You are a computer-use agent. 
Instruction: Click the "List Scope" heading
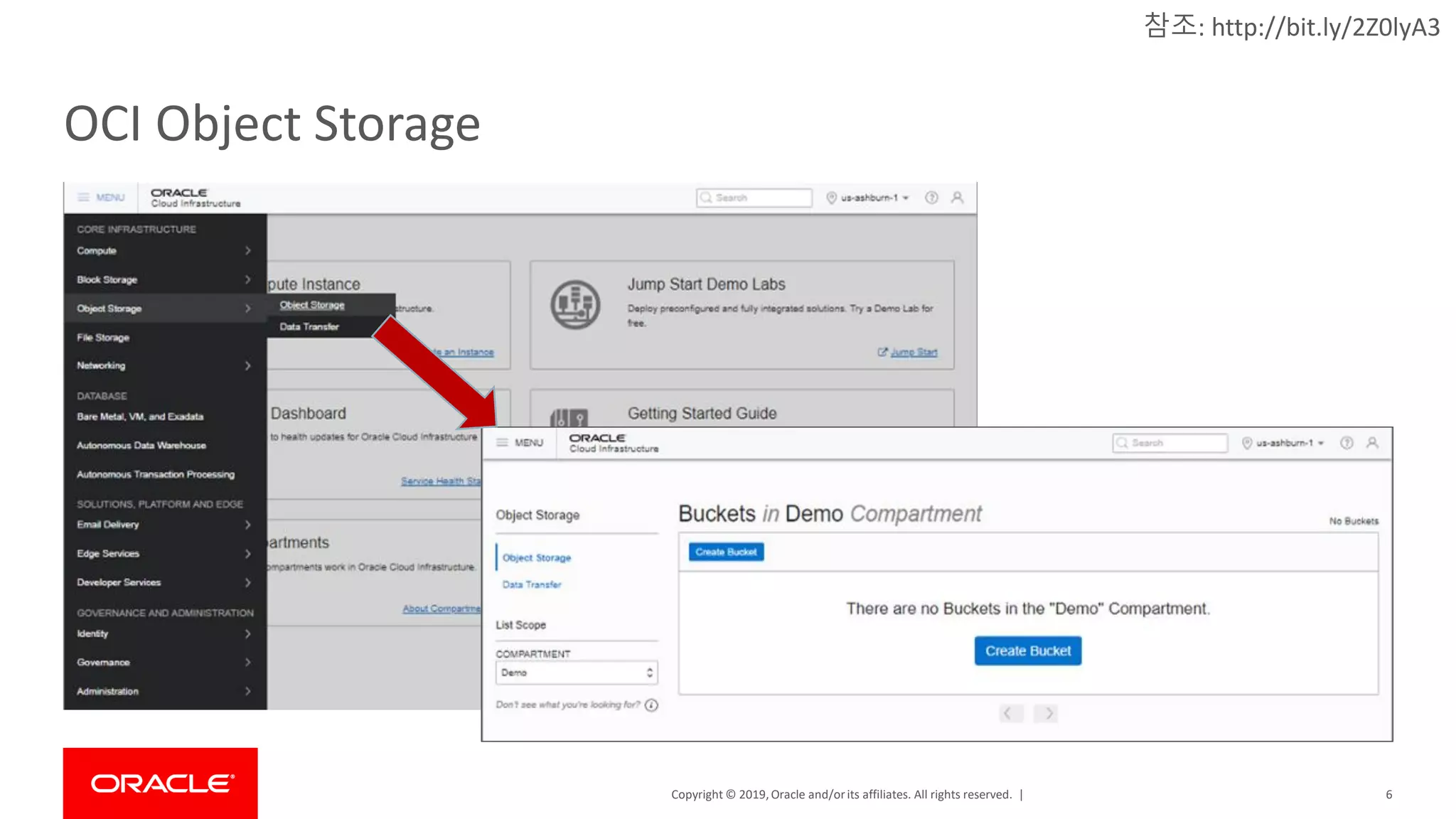pyautogui.click(x=521, y=625)
